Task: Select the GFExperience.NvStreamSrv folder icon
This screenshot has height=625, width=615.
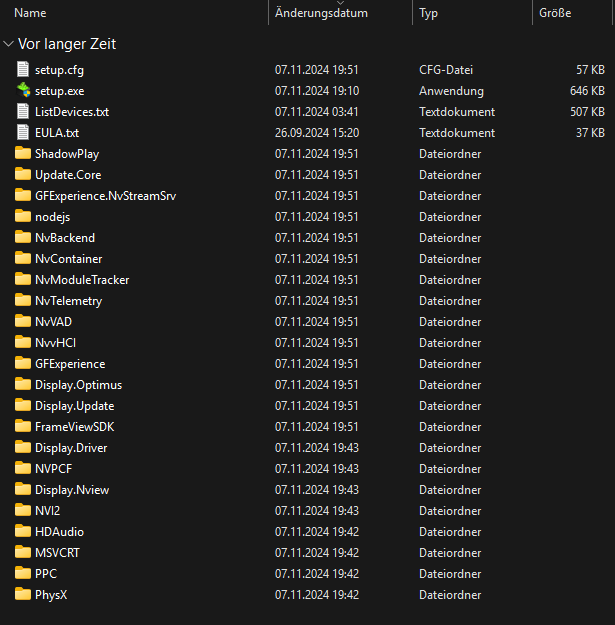Action: coord(23,195)
